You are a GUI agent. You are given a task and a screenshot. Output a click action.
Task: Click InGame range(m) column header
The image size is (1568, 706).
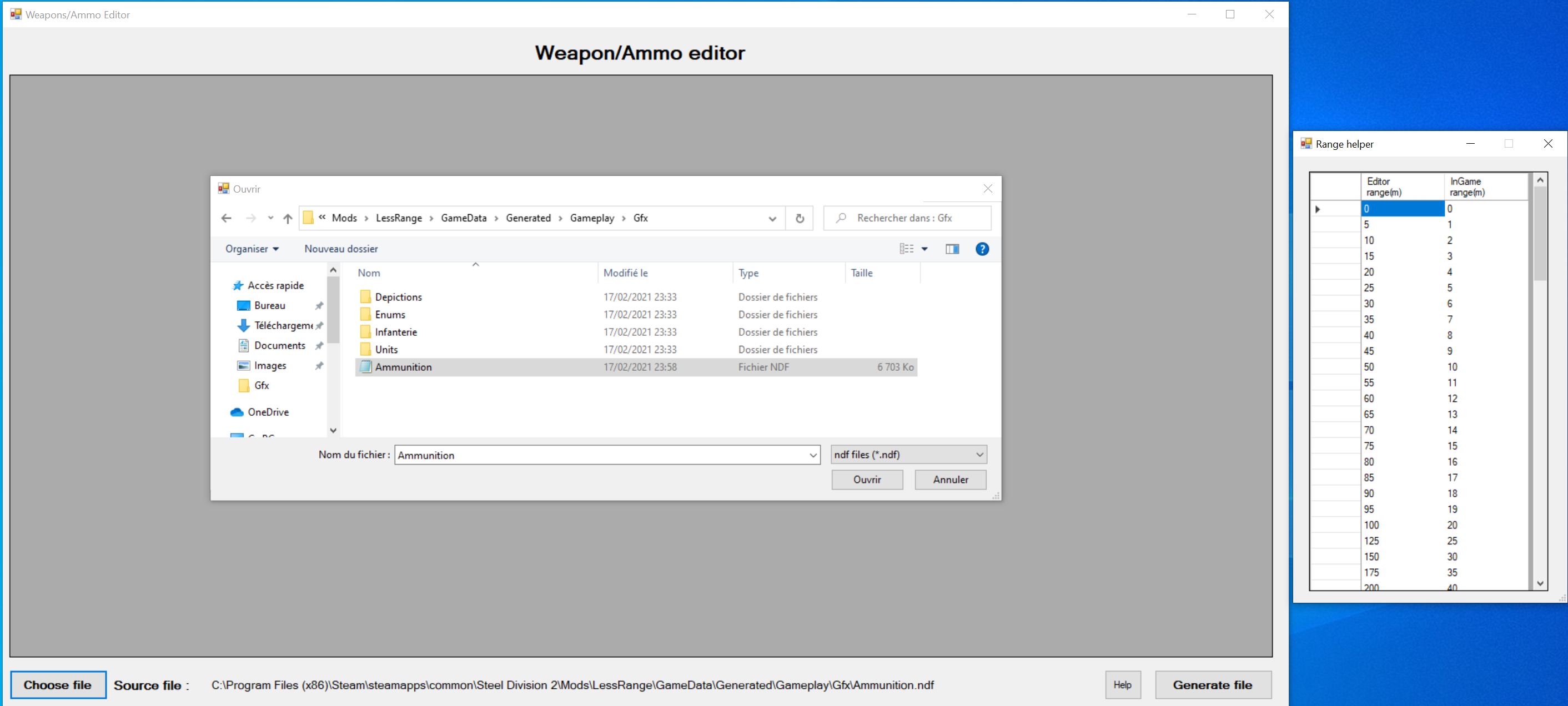click(1485, 187)
